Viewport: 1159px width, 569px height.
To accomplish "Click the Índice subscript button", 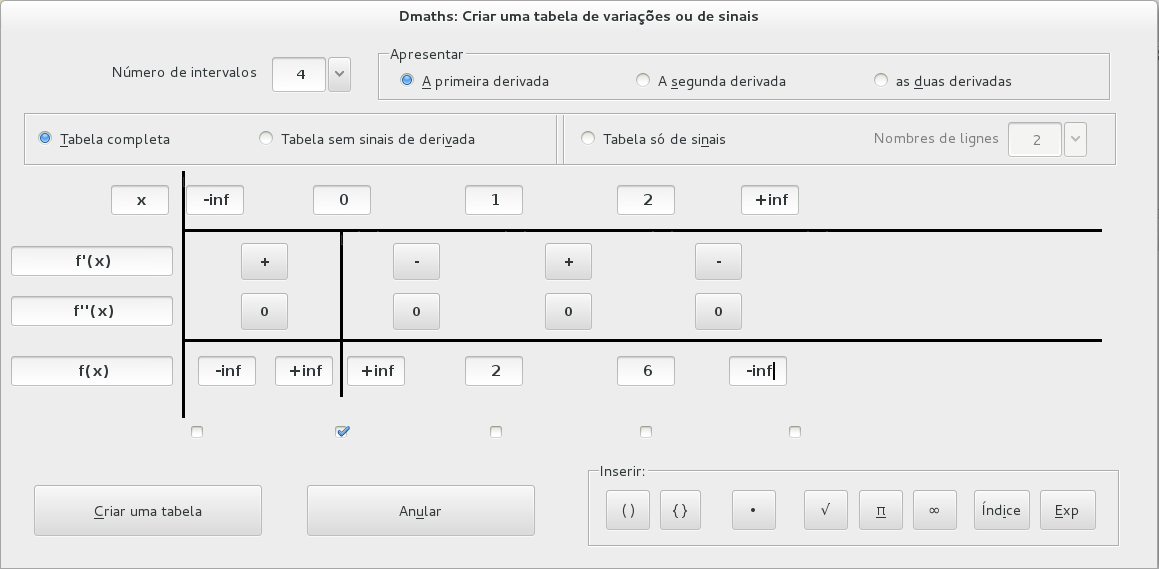I will (1001, 510).
